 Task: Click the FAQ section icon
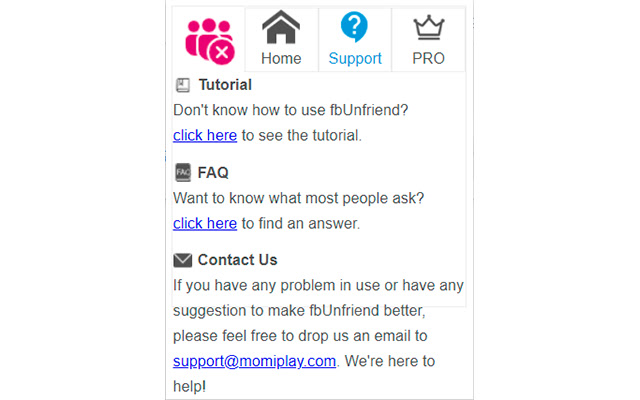[182, 172]
